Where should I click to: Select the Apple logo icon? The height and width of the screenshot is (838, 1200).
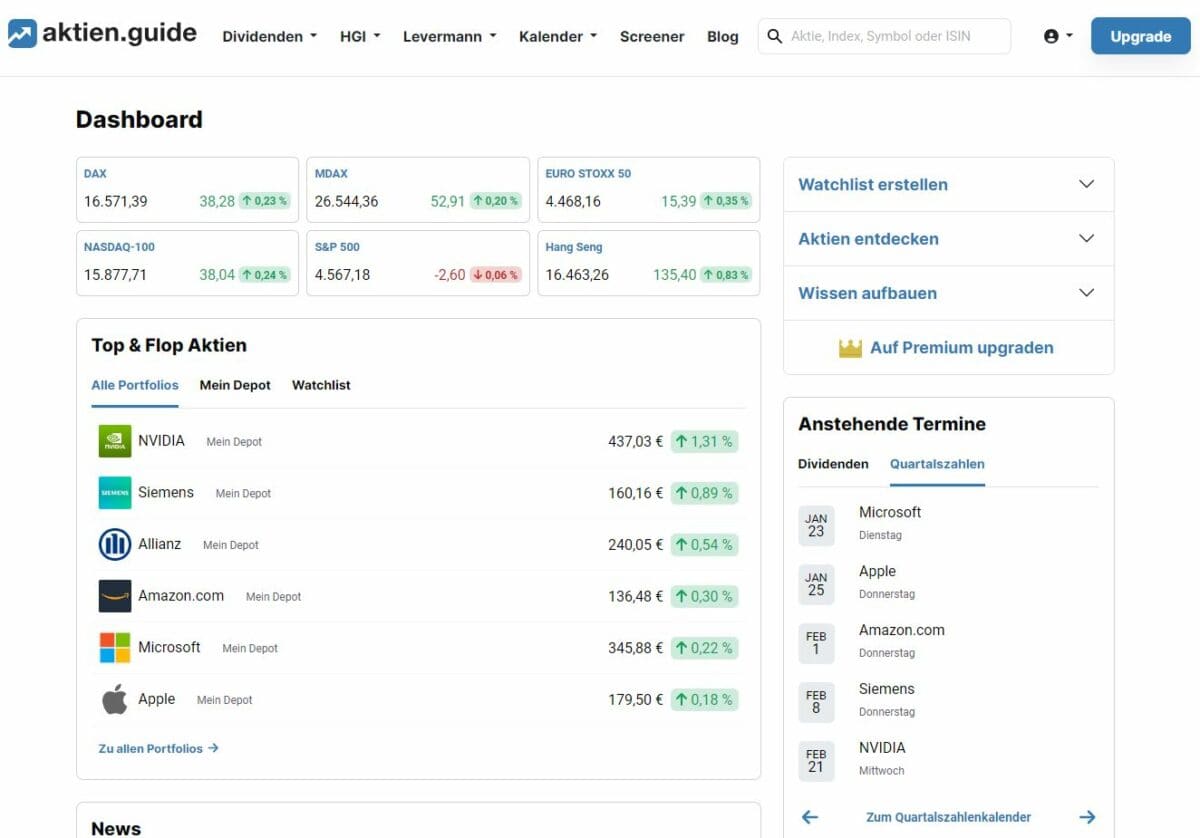pyautogui.click(x=113, y=699)
